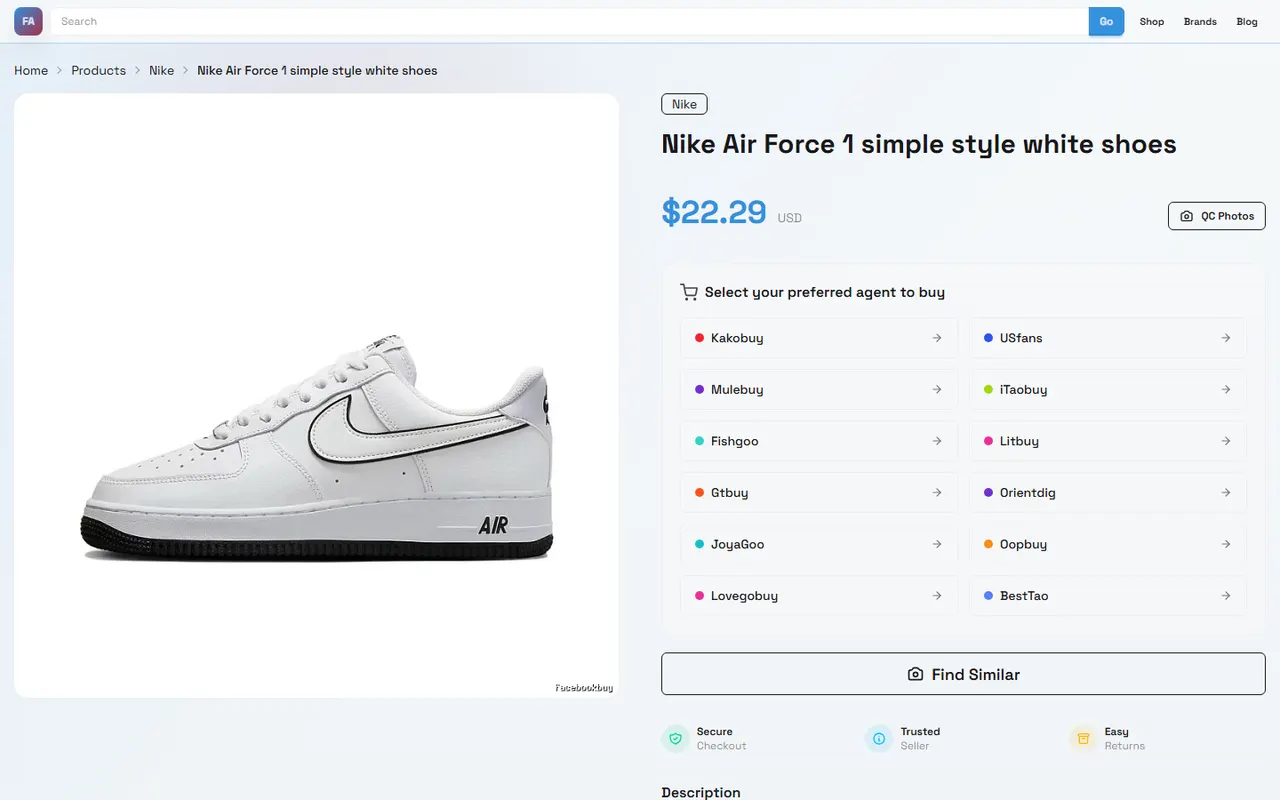Click the Nike brand tag above title

click(684, 104)
